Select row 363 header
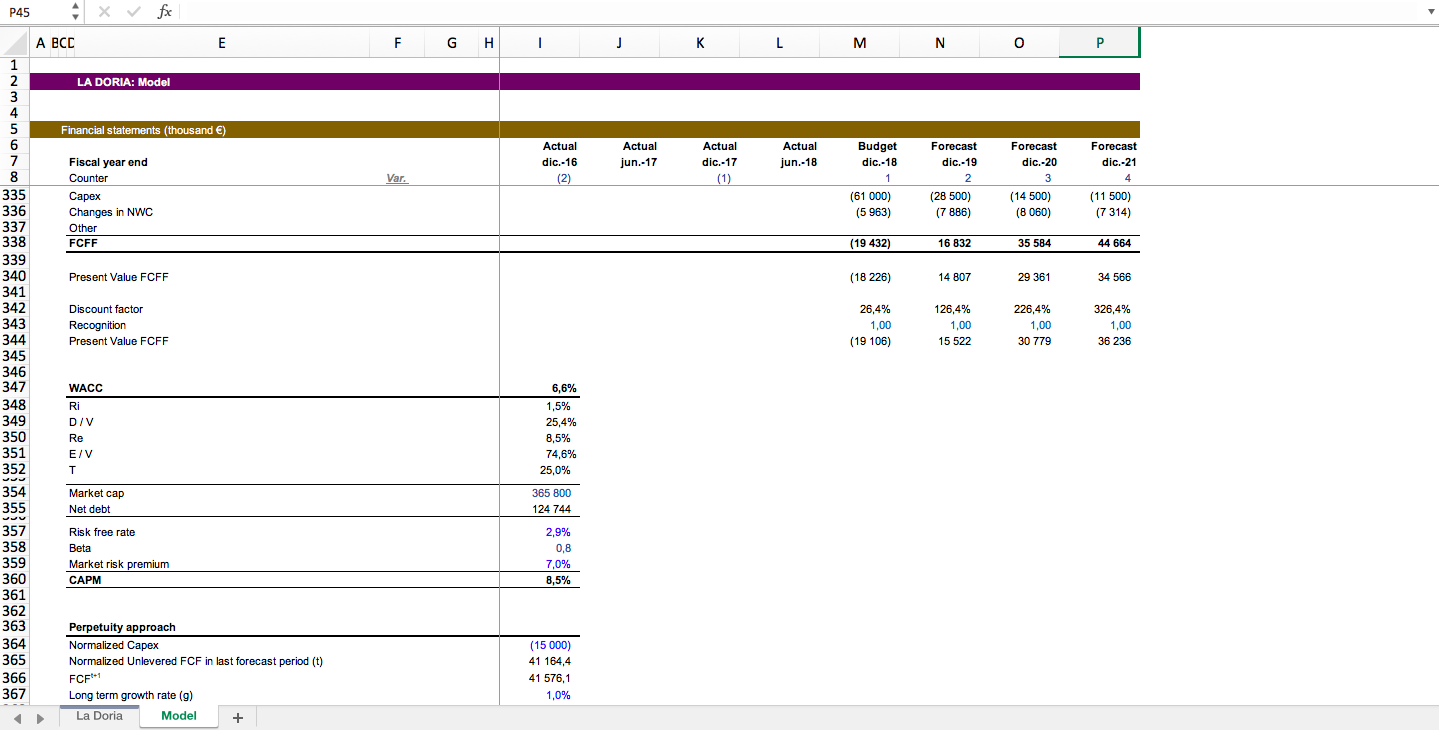This screenshot has height=730, width=1439. click(x=14, y=627)
